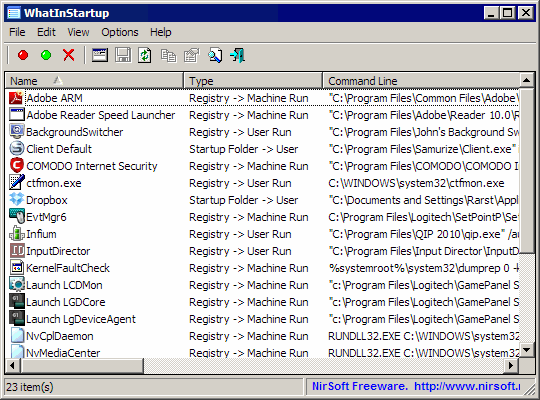540x400 pixels.
Task: Click the Copy selected items icon
Action: [x=168, y=55]
